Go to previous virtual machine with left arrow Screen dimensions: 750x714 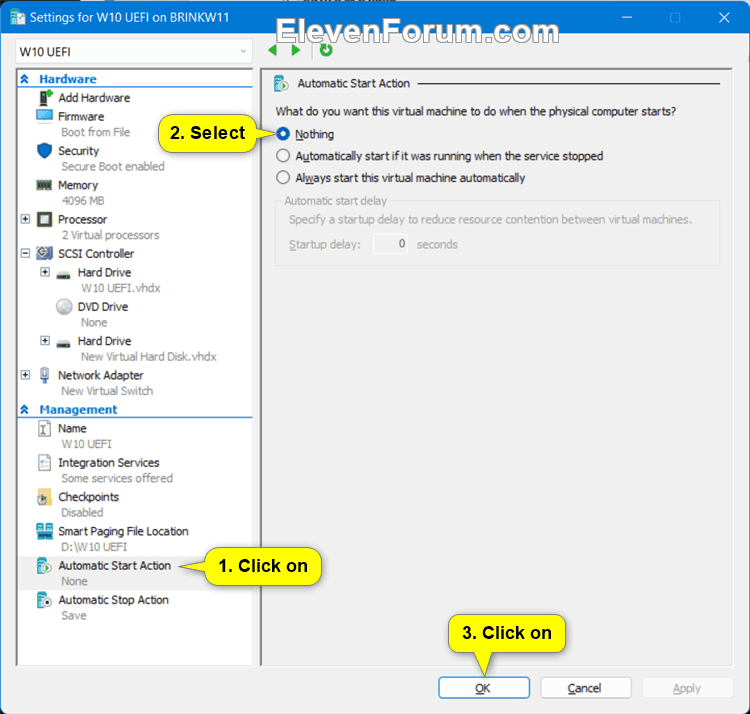click(x=273, y=50)
